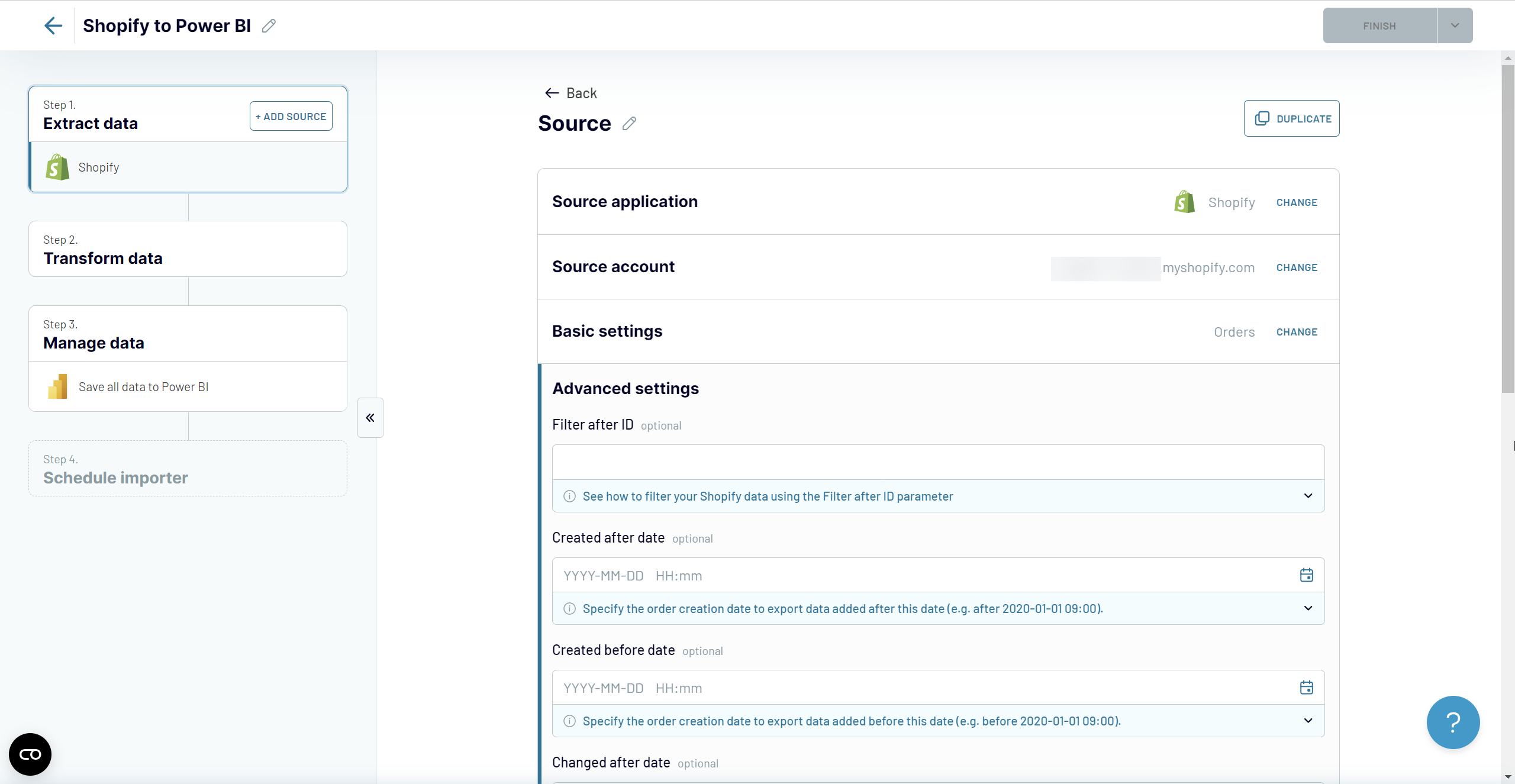1515x784 pixels.
Task: Click the black accessibility widget icon
Action: pyautogui.click(x=30, y=754)
